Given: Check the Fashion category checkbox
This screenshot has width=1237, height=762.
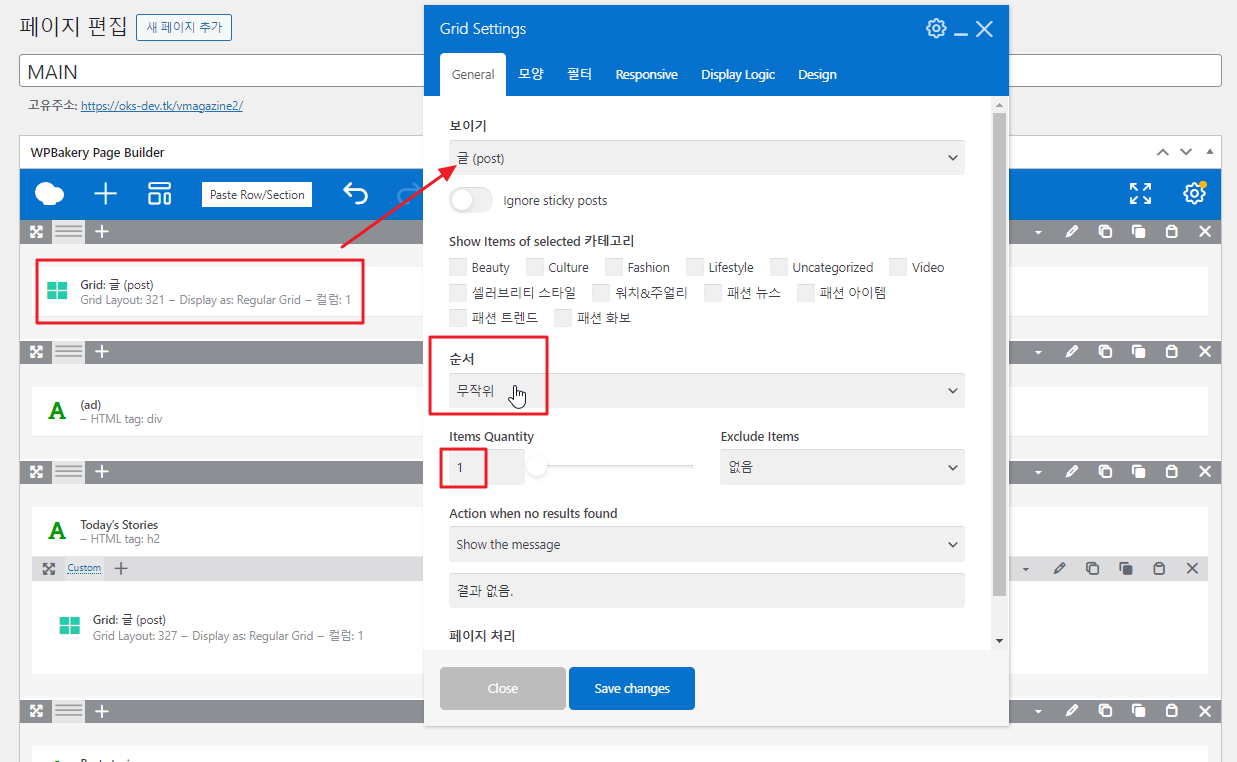Looking at the screenshot, I should click(x=614, y=267).
